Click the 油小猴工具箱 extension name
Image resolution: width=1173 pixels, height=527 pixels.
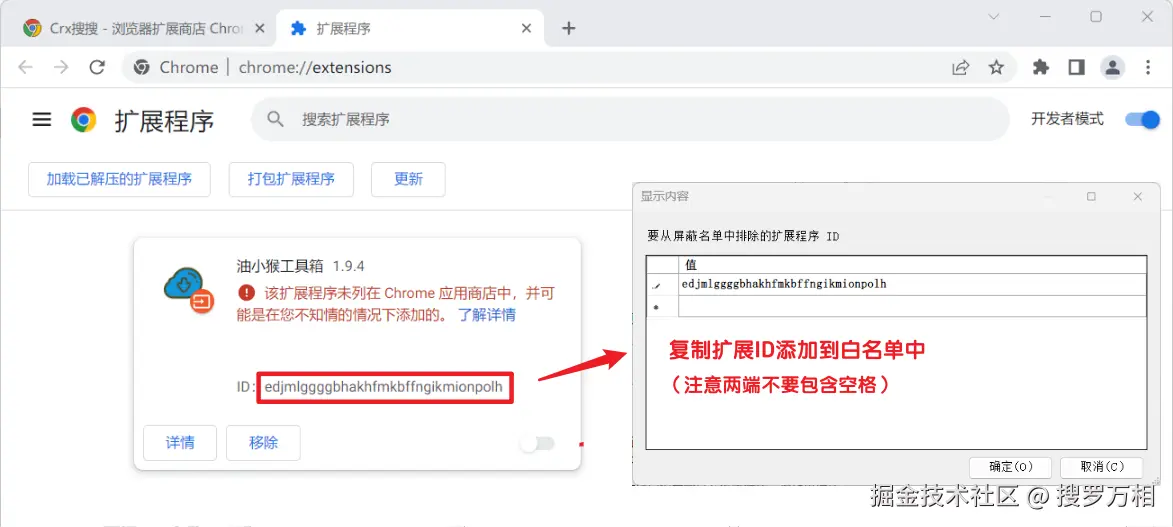[x=280, y=266]
